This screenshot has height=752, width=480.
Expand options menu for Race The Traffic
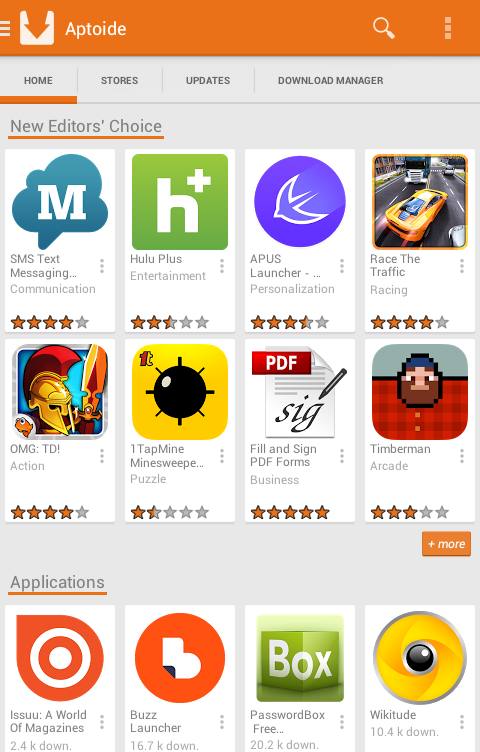pyautogui.click(x=462, y=266)
